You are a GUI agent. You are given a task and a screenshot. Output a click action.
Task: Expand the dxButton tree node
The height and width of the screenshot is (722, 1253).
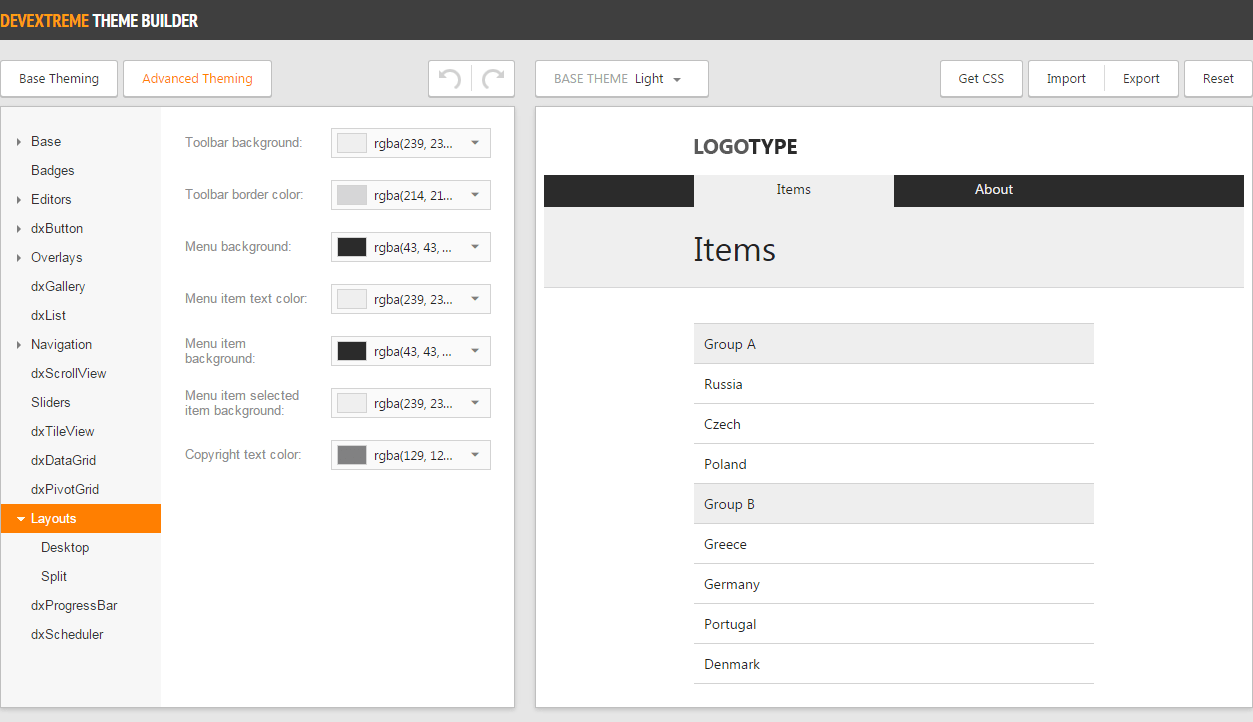pos(19,229)
